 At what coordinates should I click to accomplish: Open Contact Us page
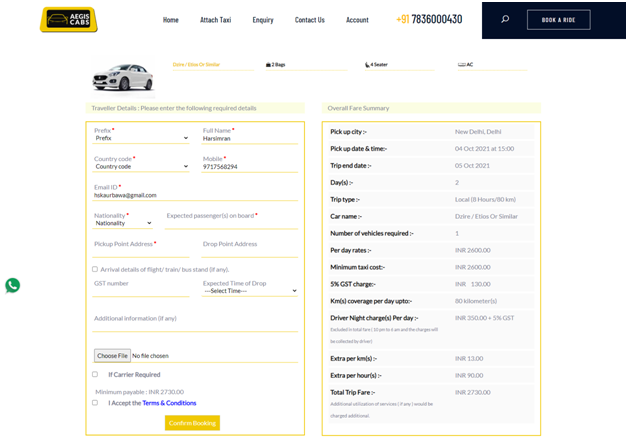point(310,20)
